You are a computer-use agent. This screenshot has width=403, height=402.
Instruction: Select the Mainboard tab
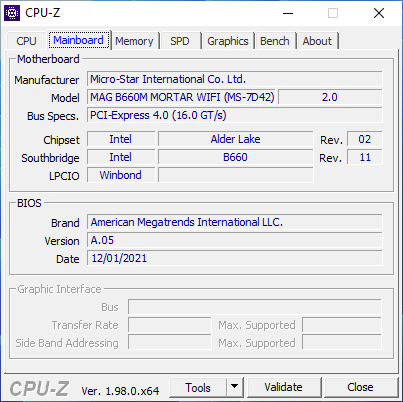click(x=79, y=40)
